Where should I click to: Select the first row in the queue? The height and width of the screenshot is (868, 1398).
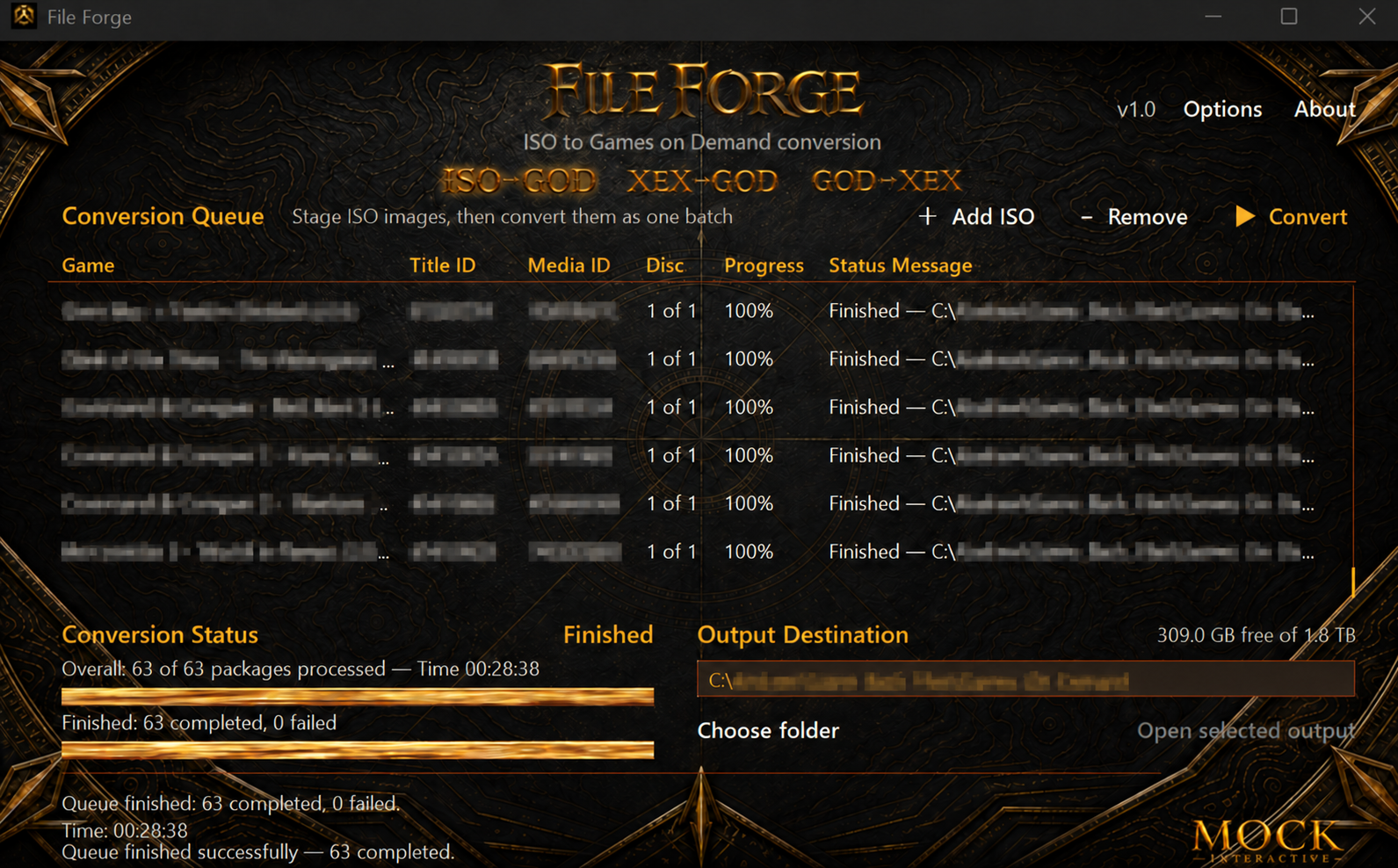700,311
